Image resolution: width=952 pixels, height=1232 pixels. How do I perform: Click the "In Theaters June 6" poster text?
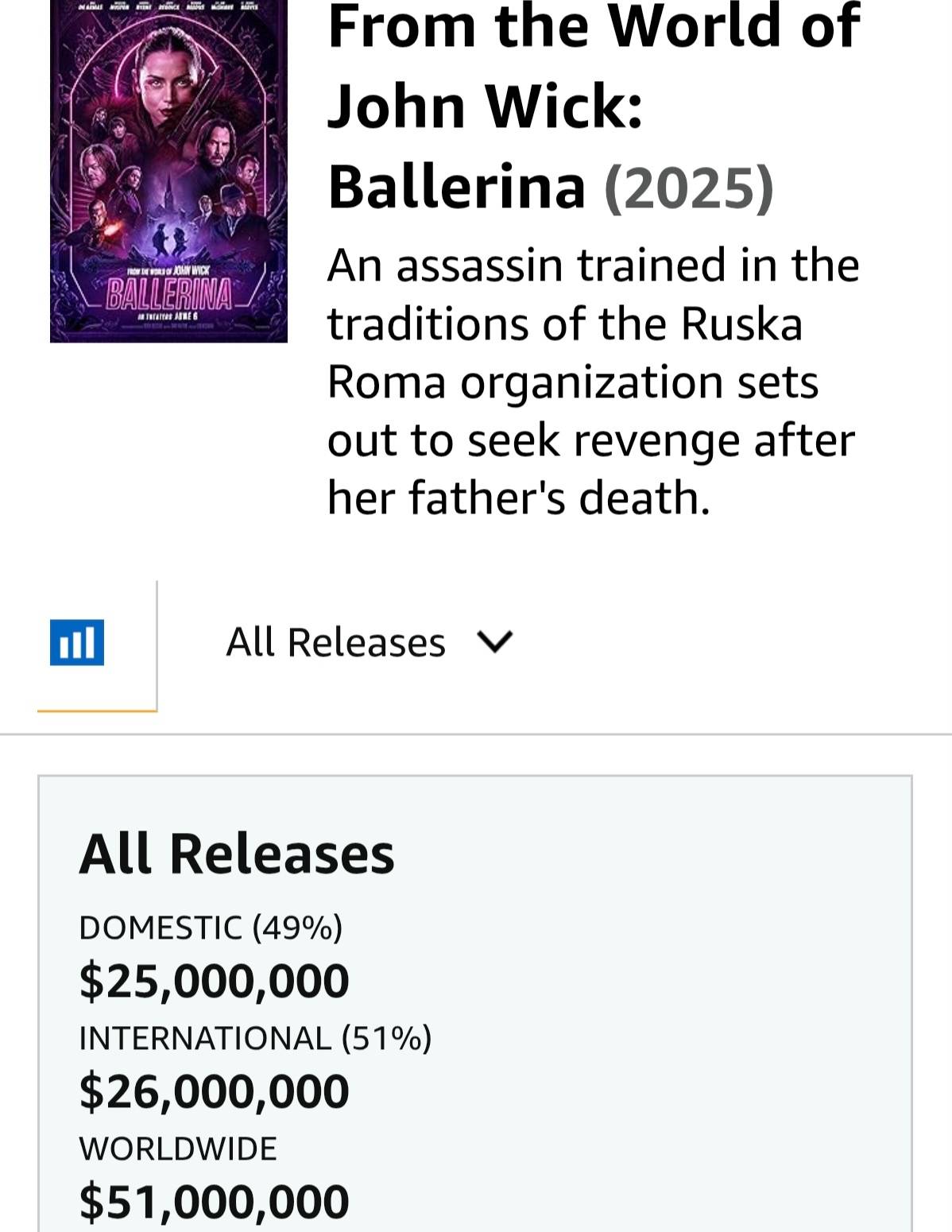(168, 318)
